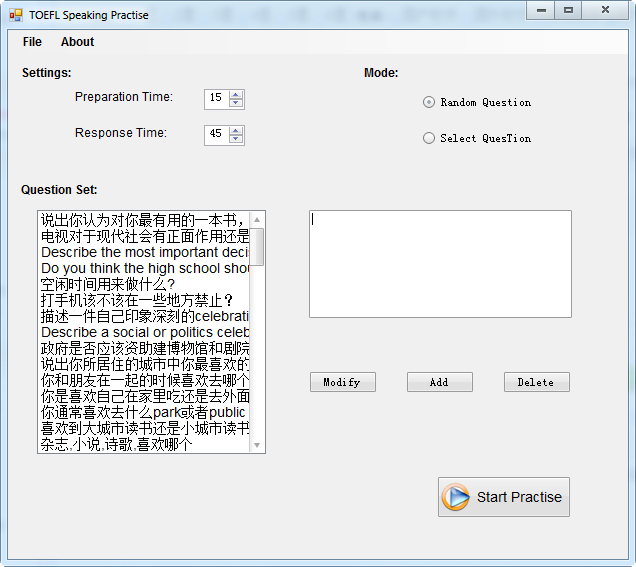
Task: Open the File menu
Action: pos(32,42)
